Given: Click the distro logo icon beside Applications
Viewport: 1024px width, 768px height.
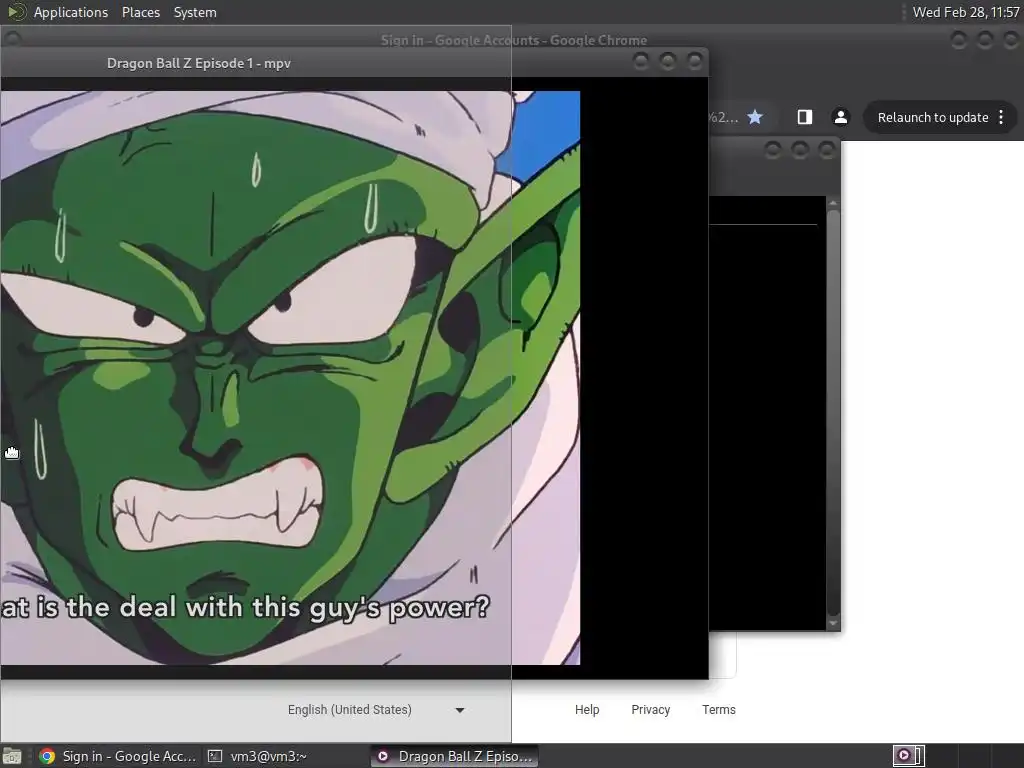Looking at the screenshot, I should coord(16,12).
